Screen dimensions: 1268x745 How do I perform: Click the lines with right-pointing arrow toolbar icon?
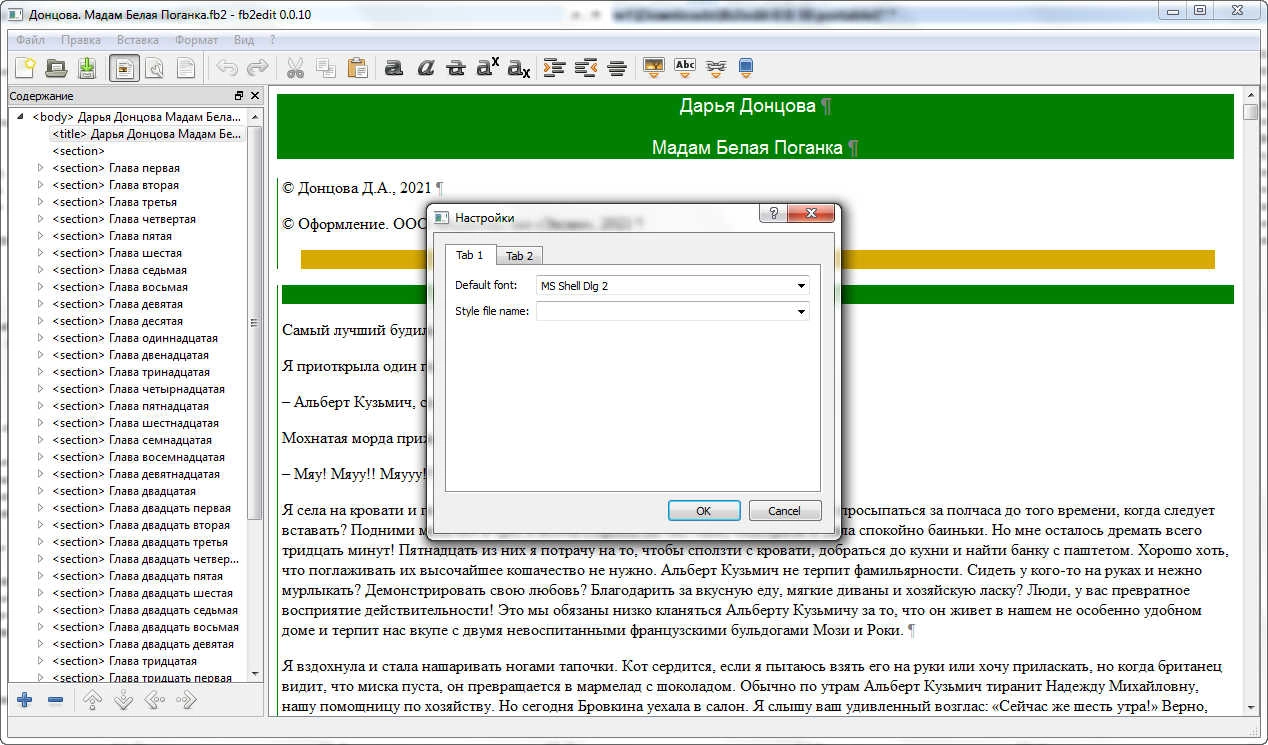[555, 68]
